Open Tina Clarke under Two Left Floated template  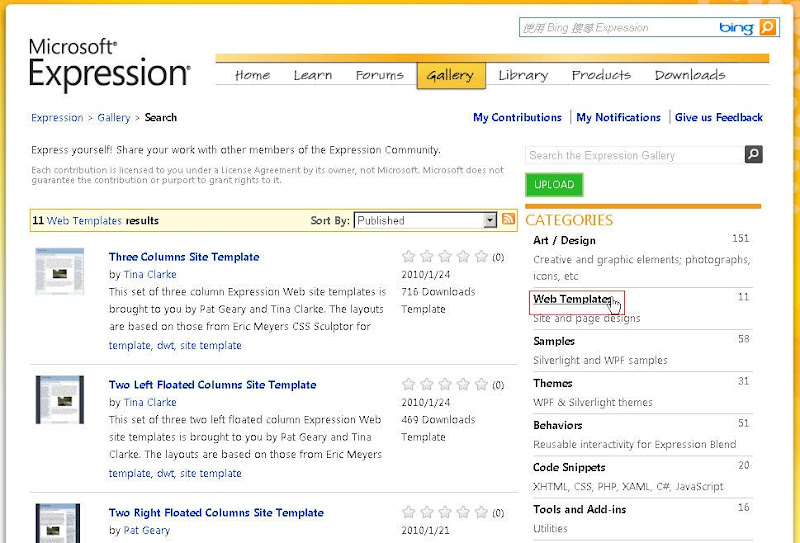(150, 402)
